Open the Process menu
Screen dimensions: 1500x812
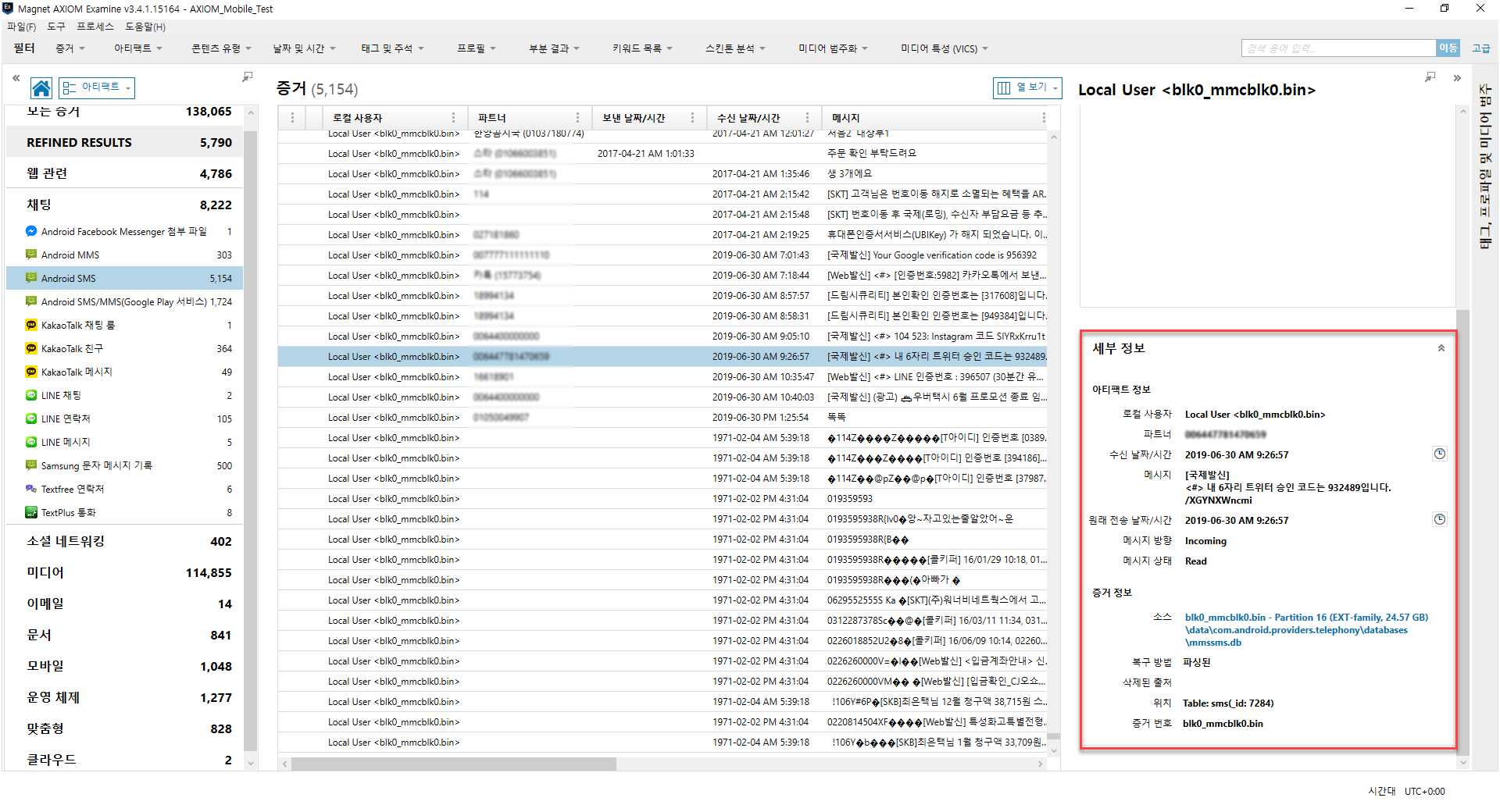tap(95, 27)
